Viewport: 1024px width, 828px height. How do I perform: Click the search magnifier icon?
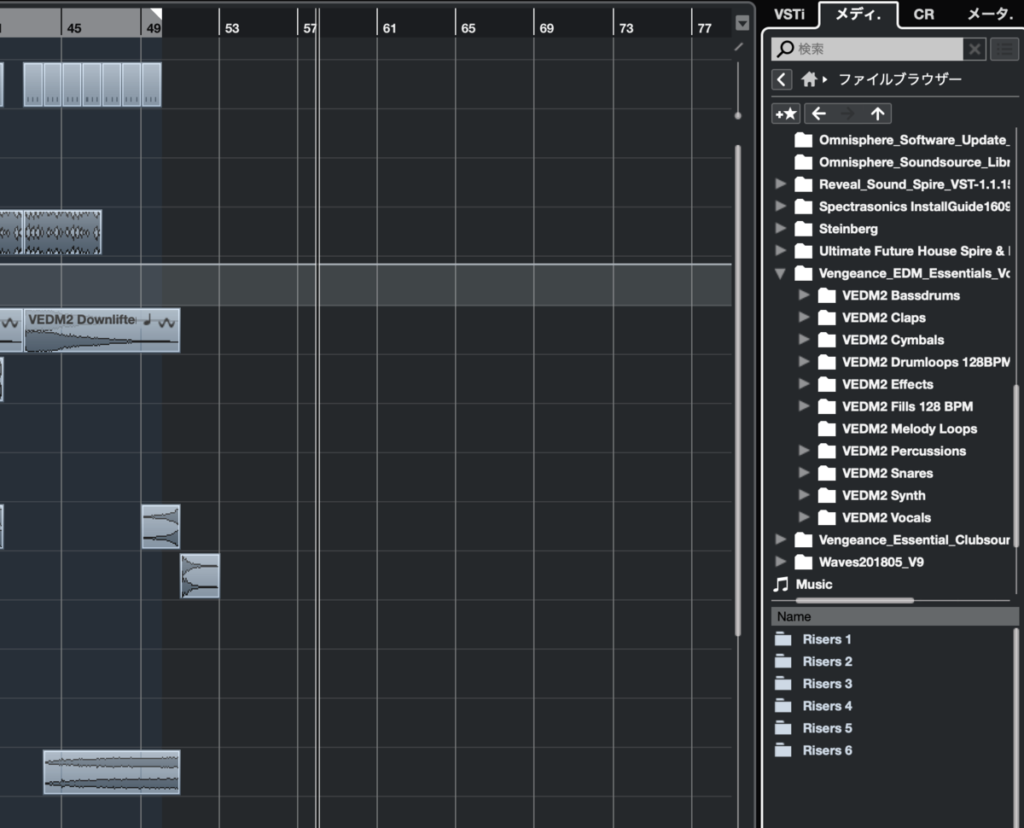pyautogui.click(x=786, y=49)
